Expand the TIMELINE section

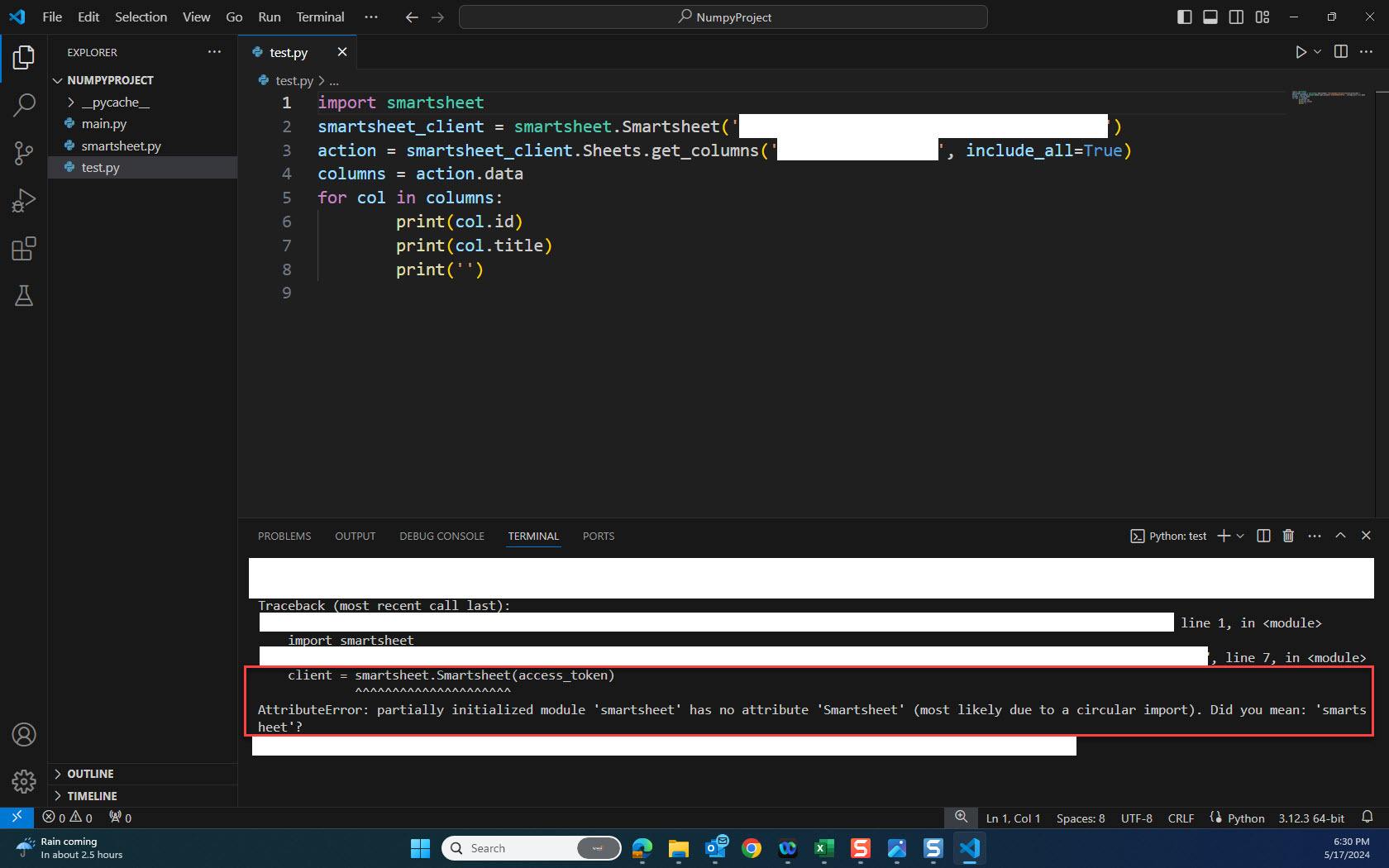click(142, 796)
